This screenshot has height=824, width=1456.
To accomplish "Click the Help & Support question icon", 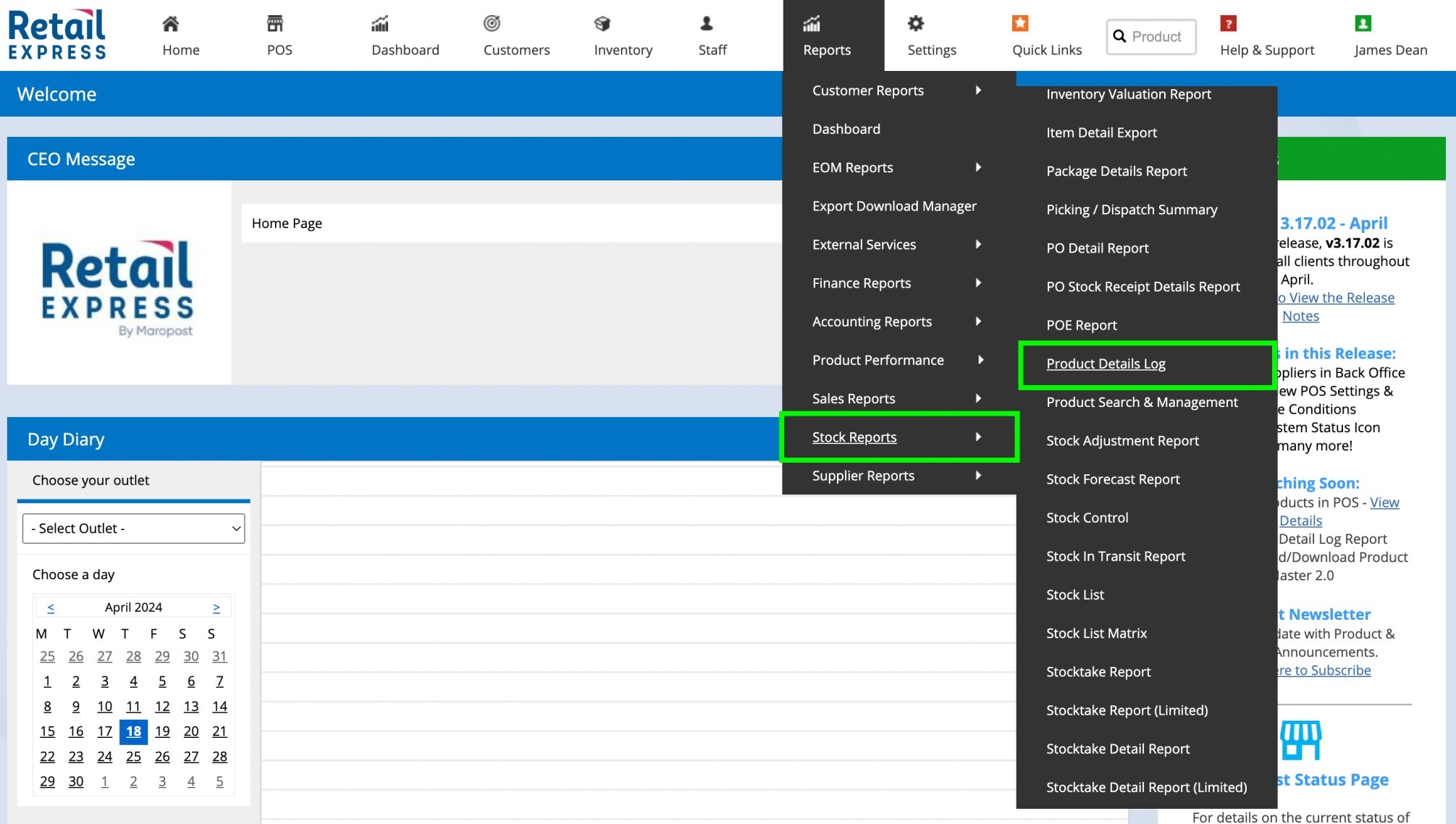I will point(1229,24).
